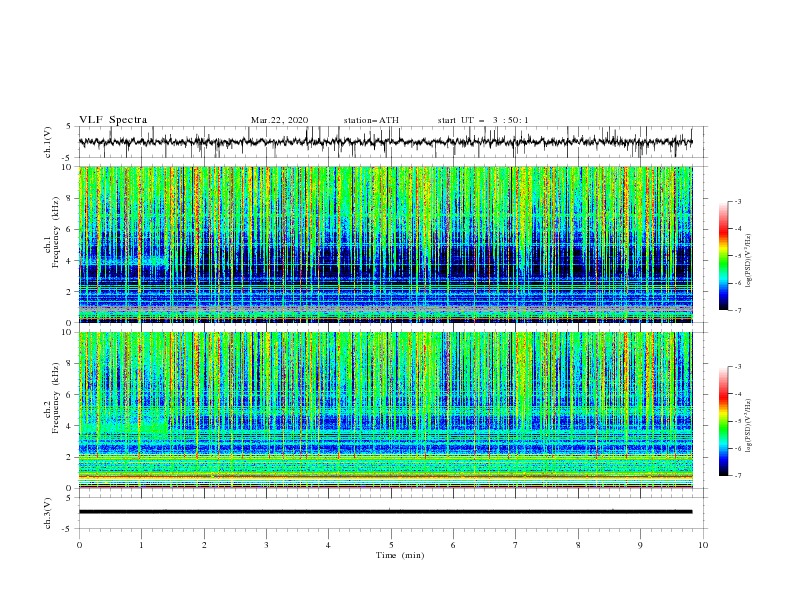Click the time axis tick label '2'

tap(204, 545)
